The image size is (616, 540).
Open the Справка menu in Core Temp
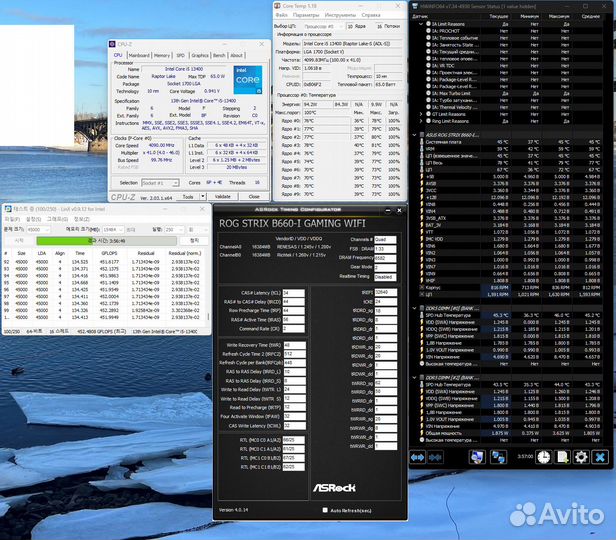pyautogui.click(x=371, y=15)
